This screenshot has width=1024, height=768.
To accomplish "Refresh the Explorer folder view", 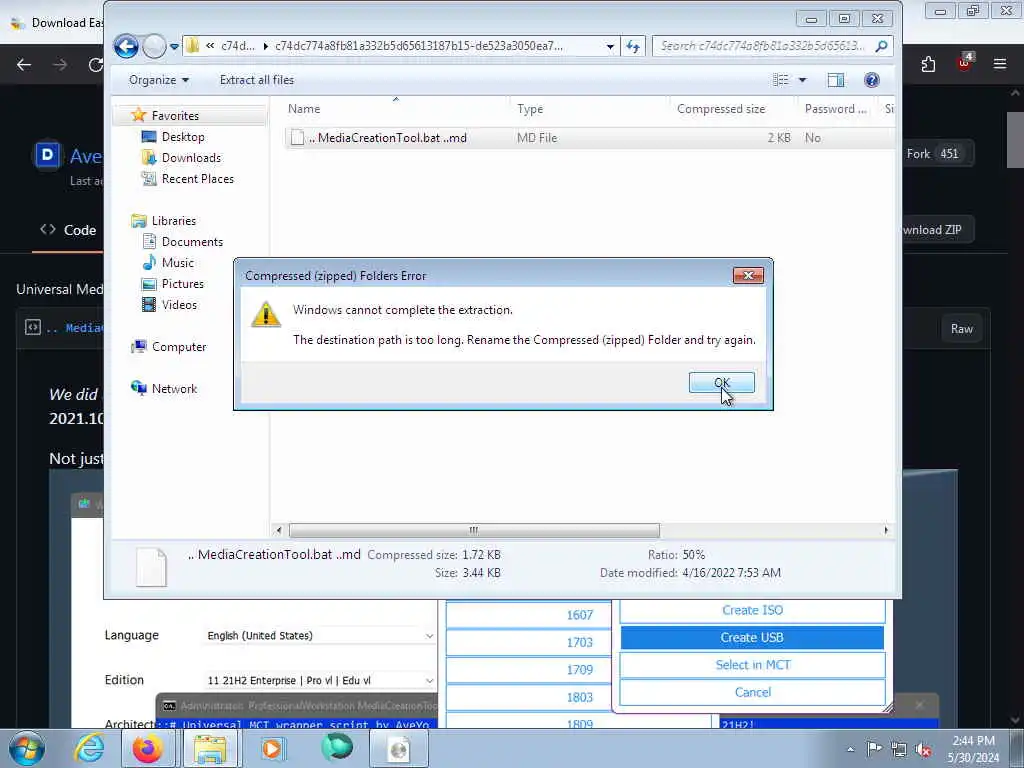I will click(633, 46).
